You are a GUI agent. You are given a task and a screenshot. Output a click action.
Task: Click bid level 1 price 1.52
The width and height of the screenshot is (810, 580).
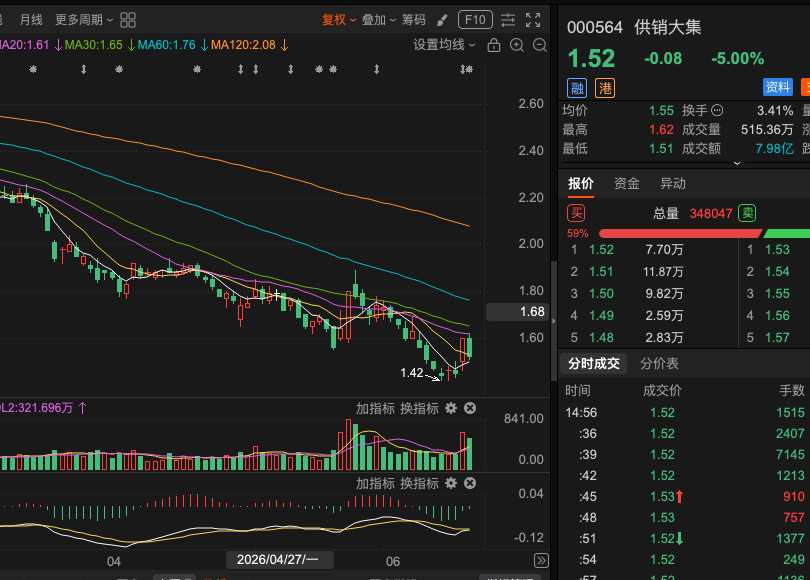click(601, 250)
